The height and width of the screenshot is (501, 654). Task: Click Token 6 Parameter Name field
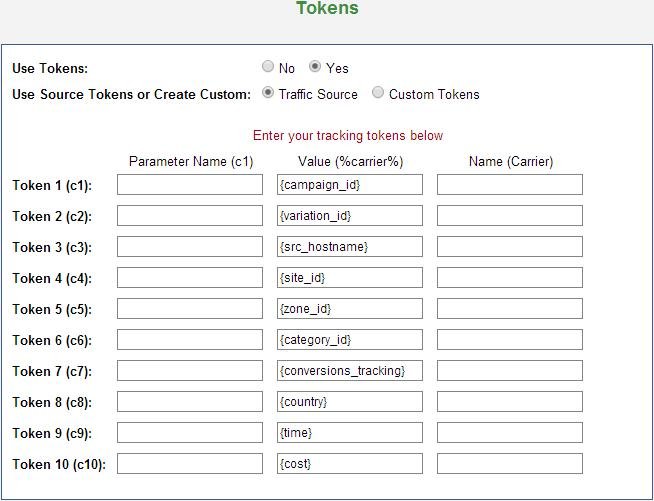click(190, 340)
